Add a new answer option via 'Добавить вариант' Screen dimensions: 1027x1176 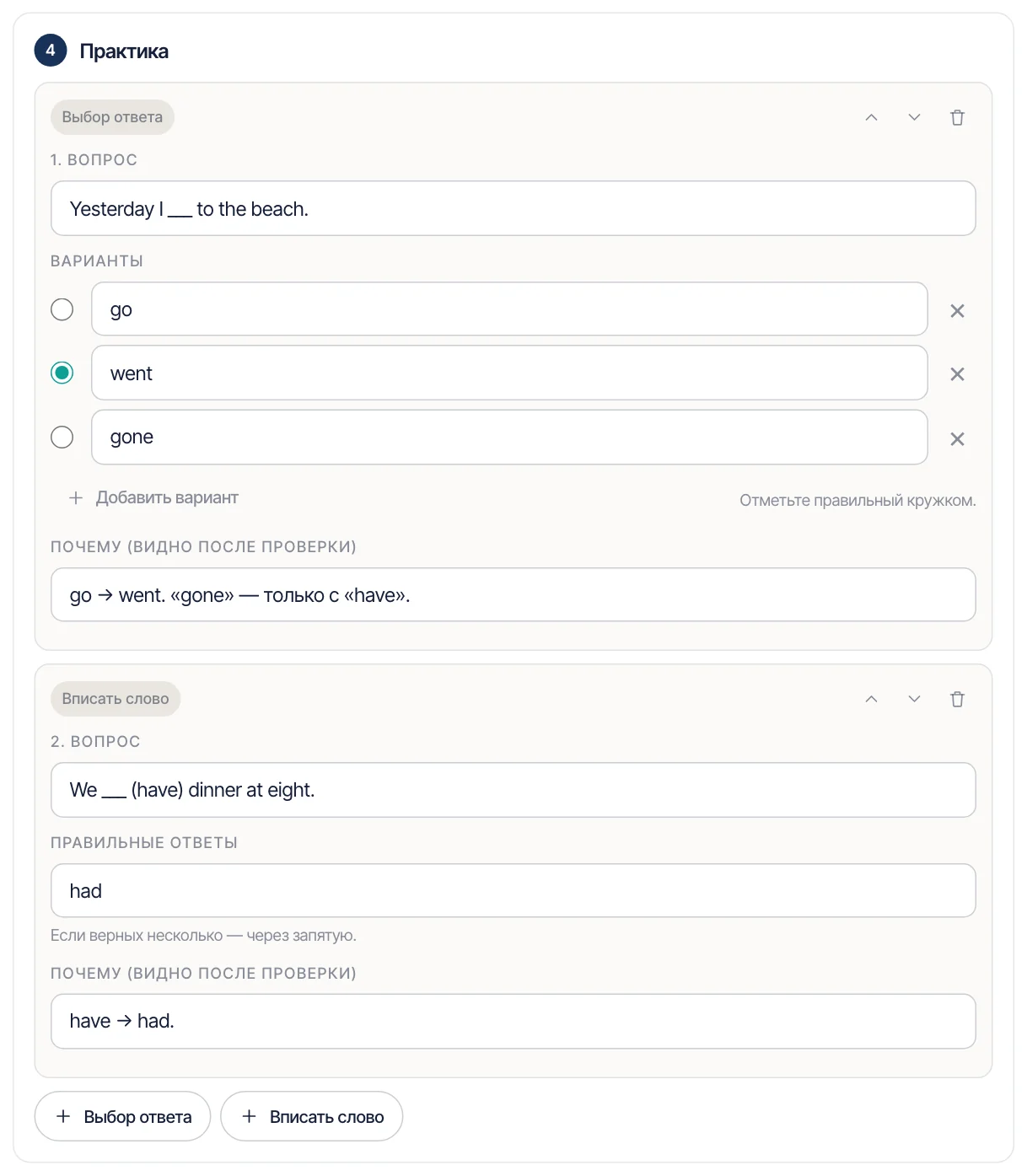153,497
